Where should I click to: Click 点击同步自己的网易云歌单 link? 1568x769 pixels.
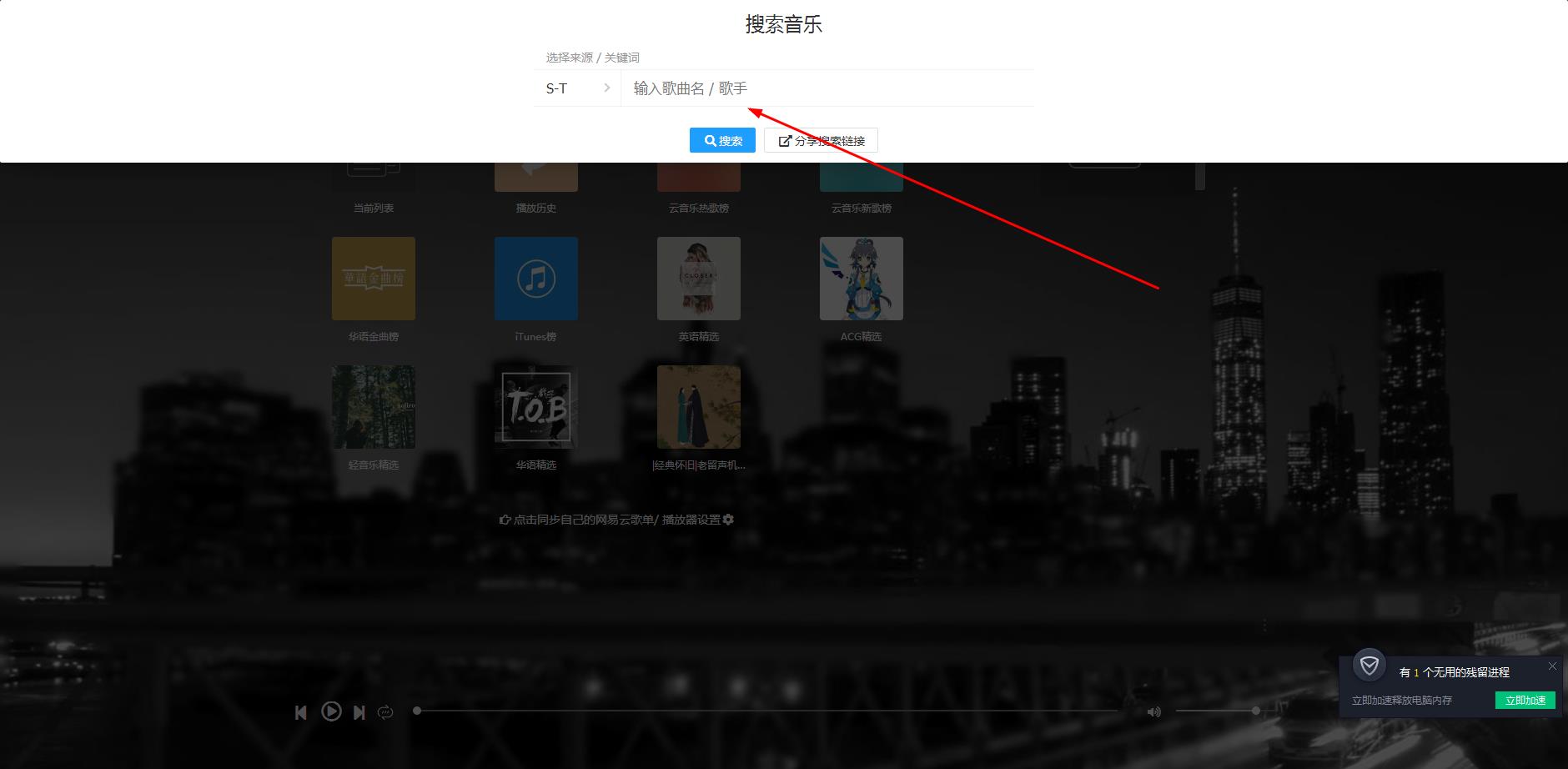584,519
